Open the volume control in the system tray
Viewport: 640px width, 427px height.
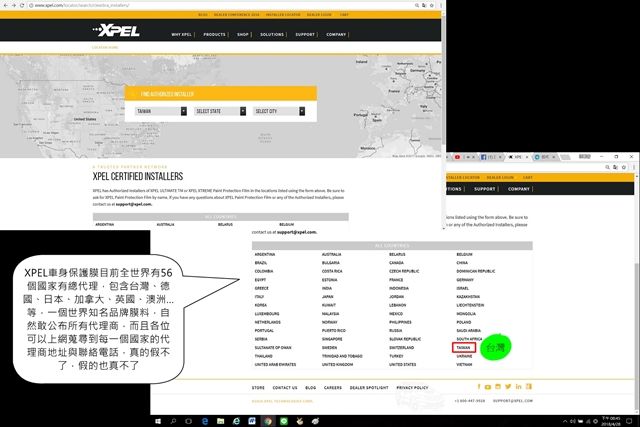(573, 421)
